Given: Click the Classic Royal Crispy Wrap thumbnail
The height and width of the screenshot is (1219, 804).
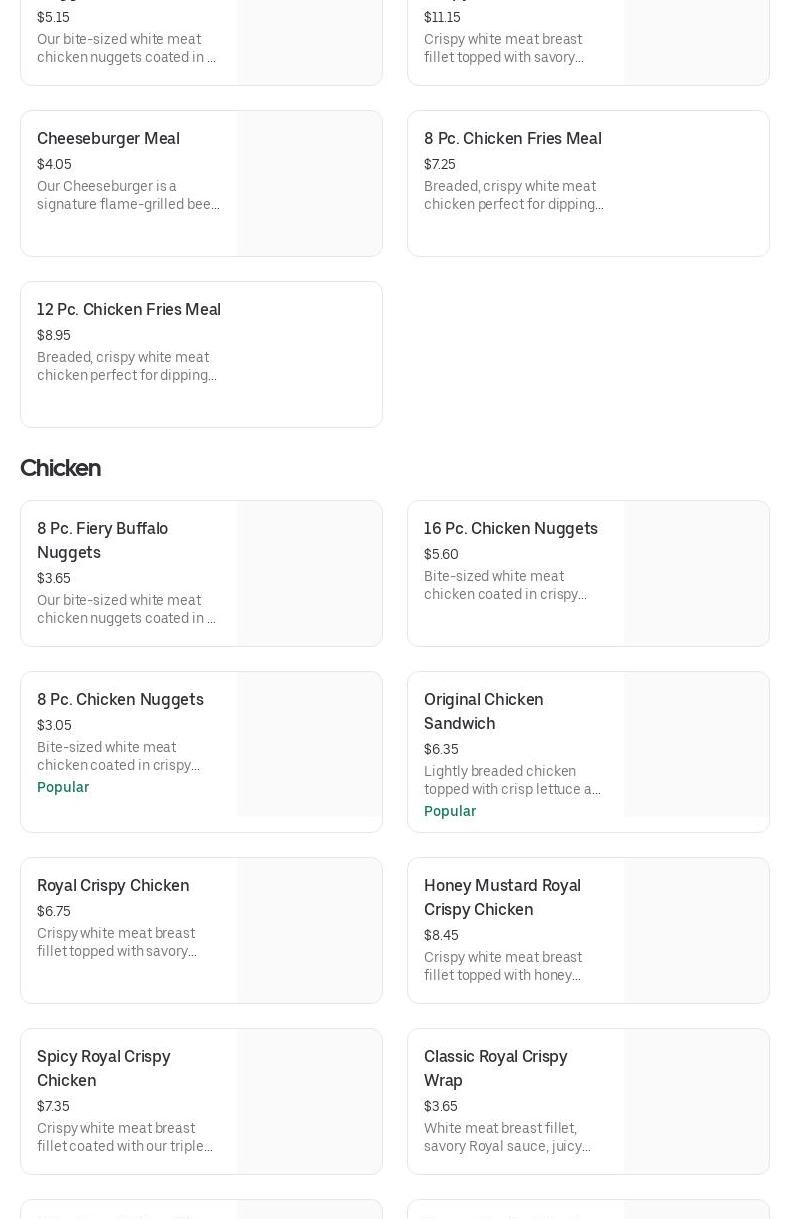Looking at the screenshot, I should click(696, 1101).
